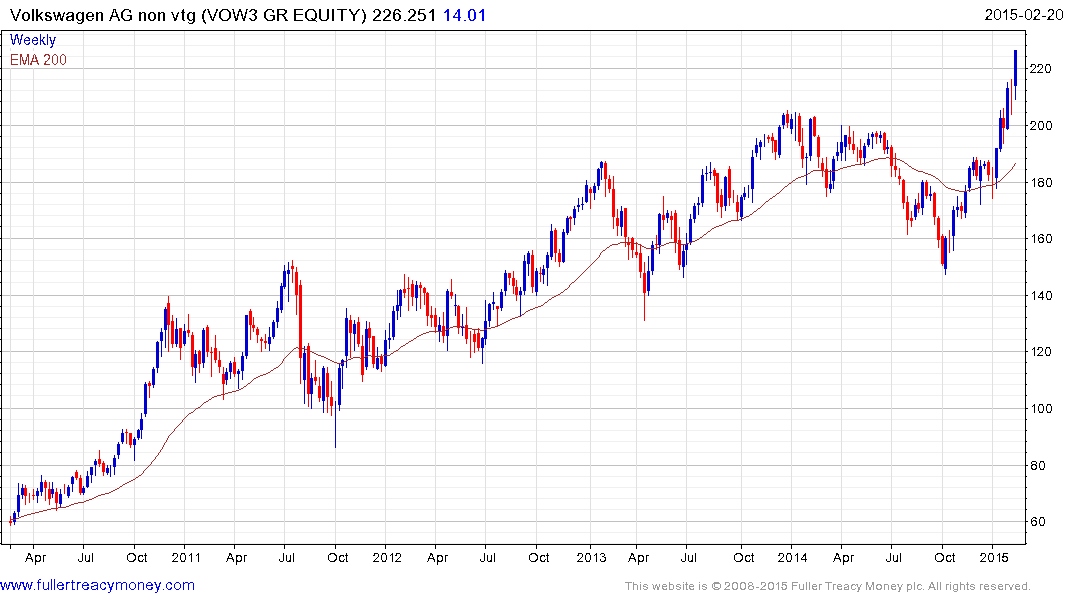Screen dimensions: 1075x600
Task: Click the '220' y-axis label
Action: 1041,69
